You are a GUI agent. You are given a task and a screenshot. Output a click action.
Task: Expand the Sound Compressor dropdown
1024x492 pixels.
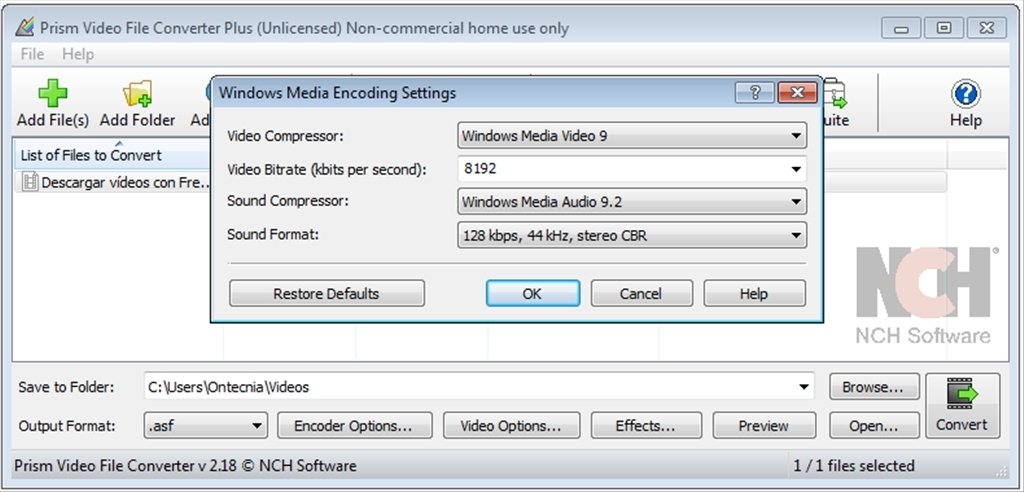795,202
